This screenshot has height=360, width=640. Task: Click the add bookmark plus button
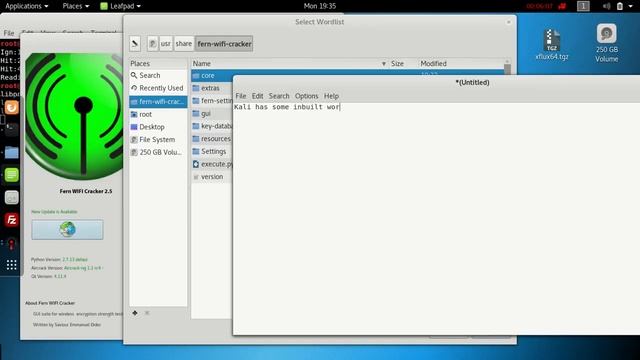[x=135, y=313]
